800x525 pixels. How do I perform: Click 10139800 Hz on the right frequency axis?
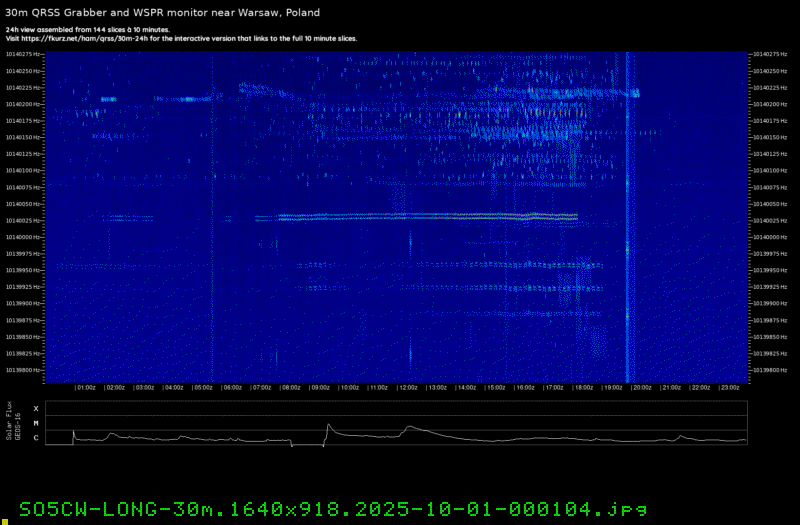click(770, 370)
